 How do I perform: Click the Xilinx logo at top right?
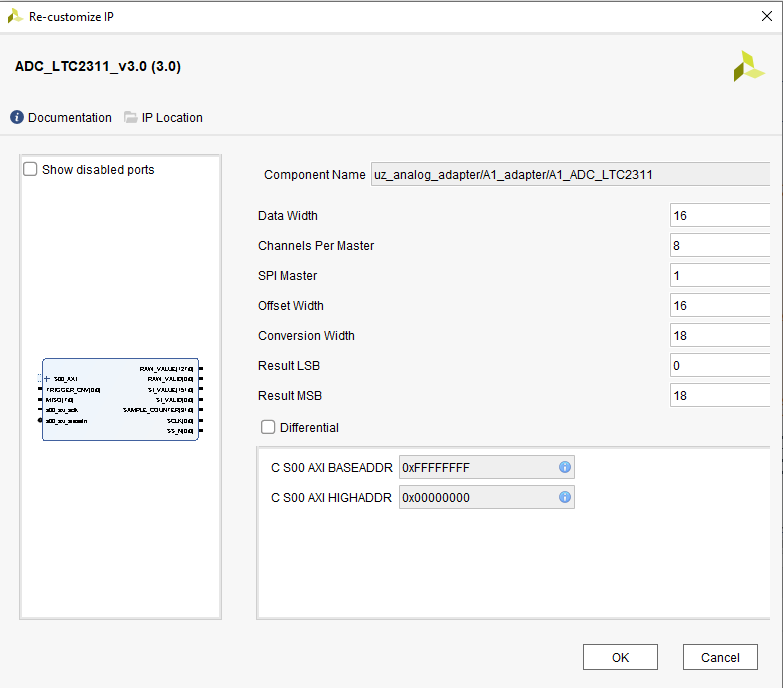coord(748,67)
